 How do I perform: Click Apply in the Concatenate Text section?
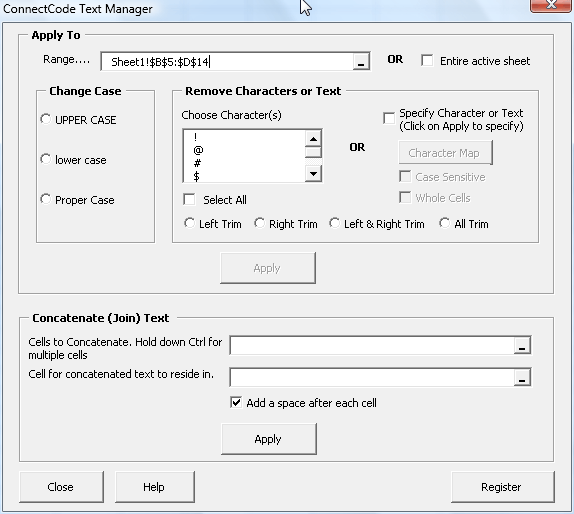(x=269, y=439)
